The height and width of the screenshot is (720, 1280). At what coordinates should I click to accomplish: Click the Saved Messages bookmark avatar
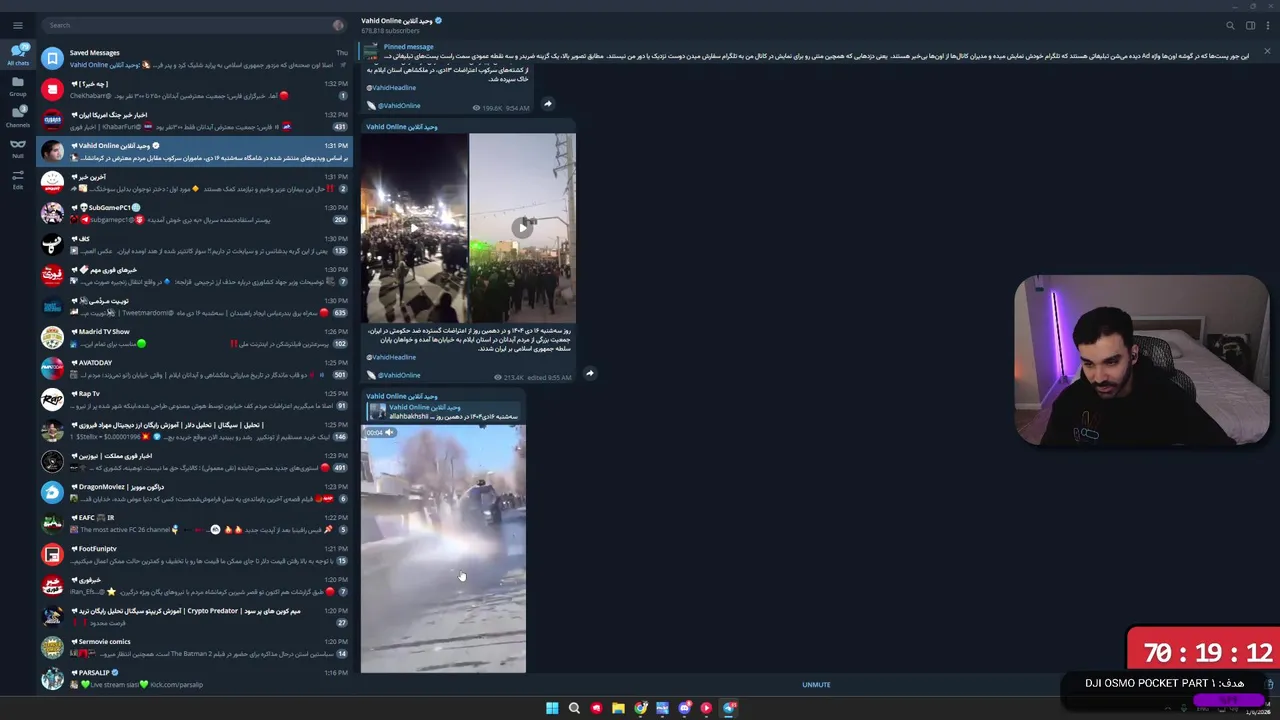[x=52, y=58]
